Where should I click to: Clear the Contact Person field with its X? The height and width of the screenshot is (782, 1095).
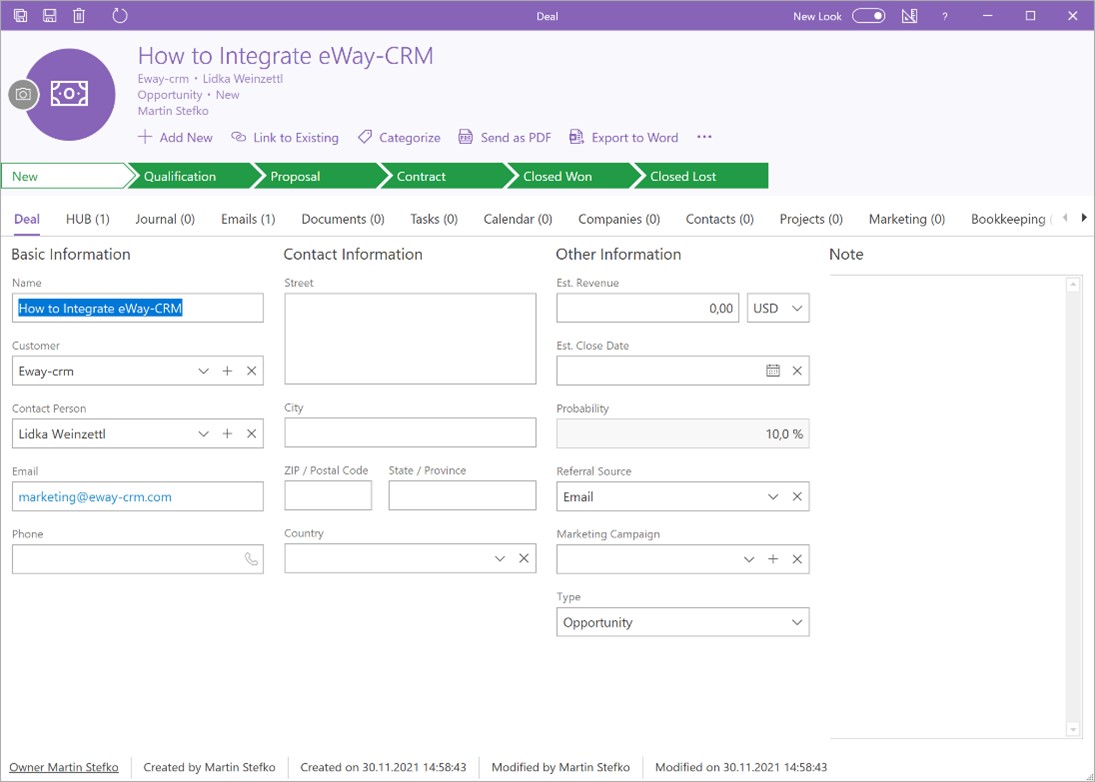[x=251, y=434]
